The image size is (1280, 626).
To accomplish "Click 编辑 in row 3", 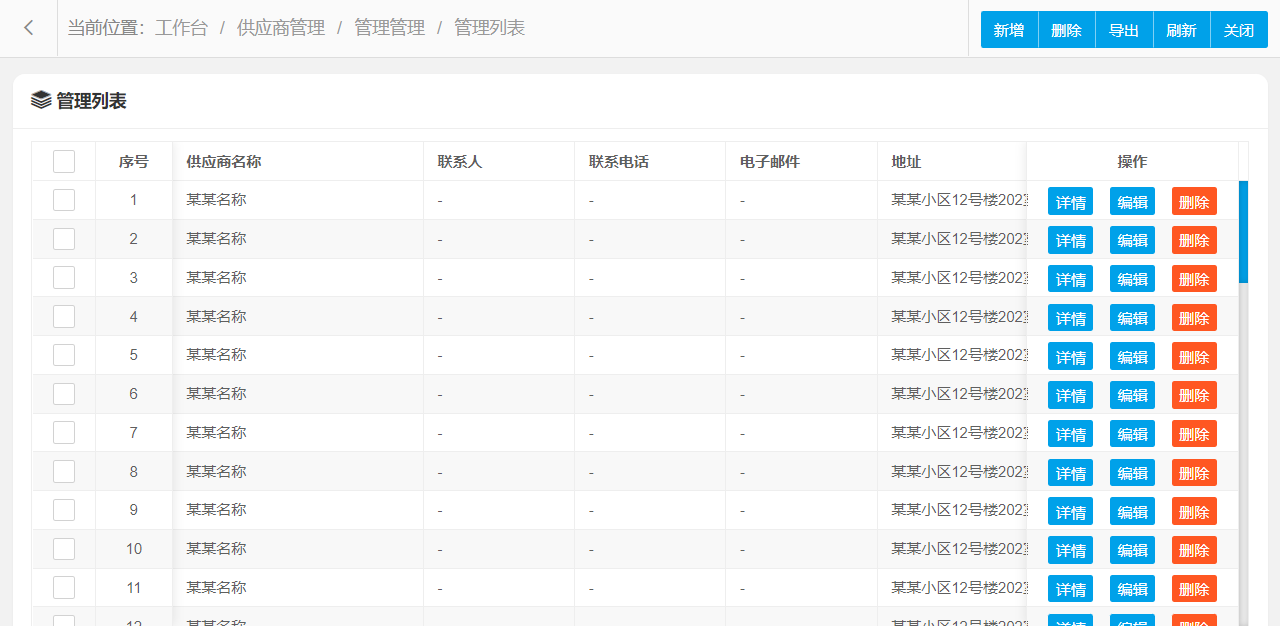I will pos(1132,279).
